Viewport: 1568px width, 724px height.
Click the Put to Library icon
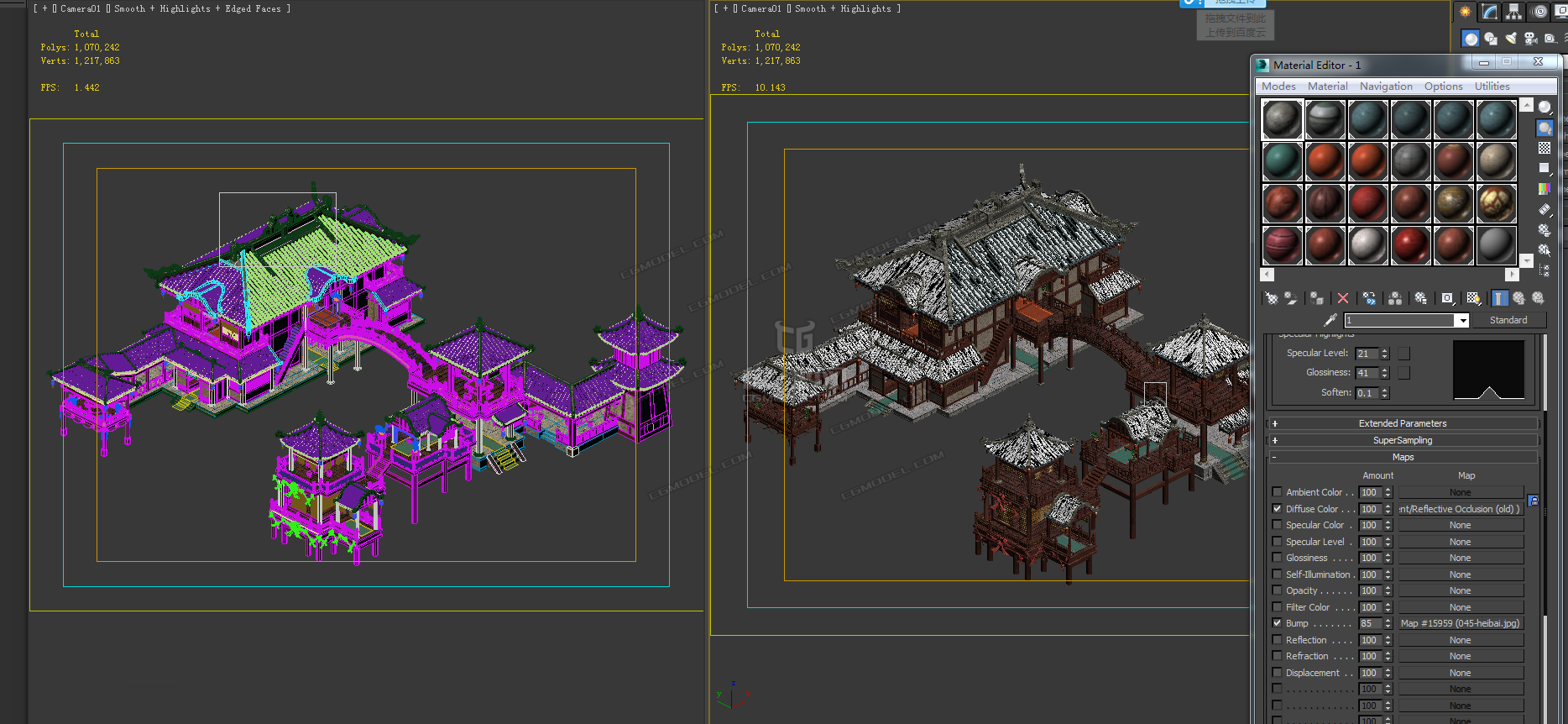click(1421, 298)
